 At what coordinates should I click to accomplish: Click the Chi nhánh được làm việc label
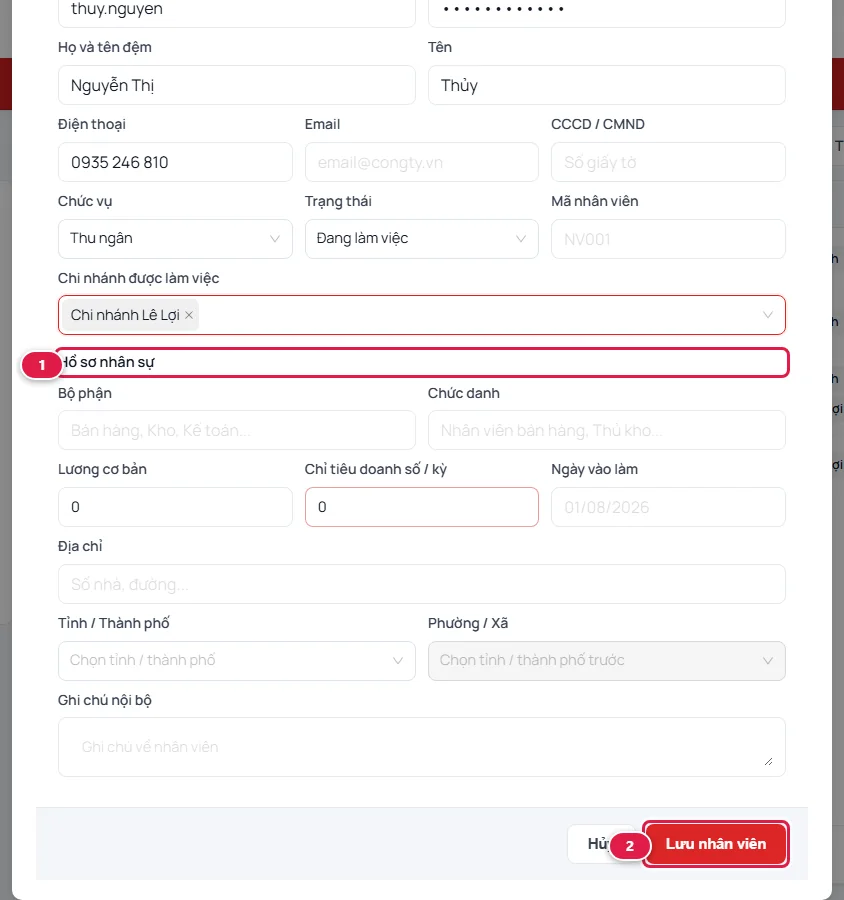coord(138,278)
